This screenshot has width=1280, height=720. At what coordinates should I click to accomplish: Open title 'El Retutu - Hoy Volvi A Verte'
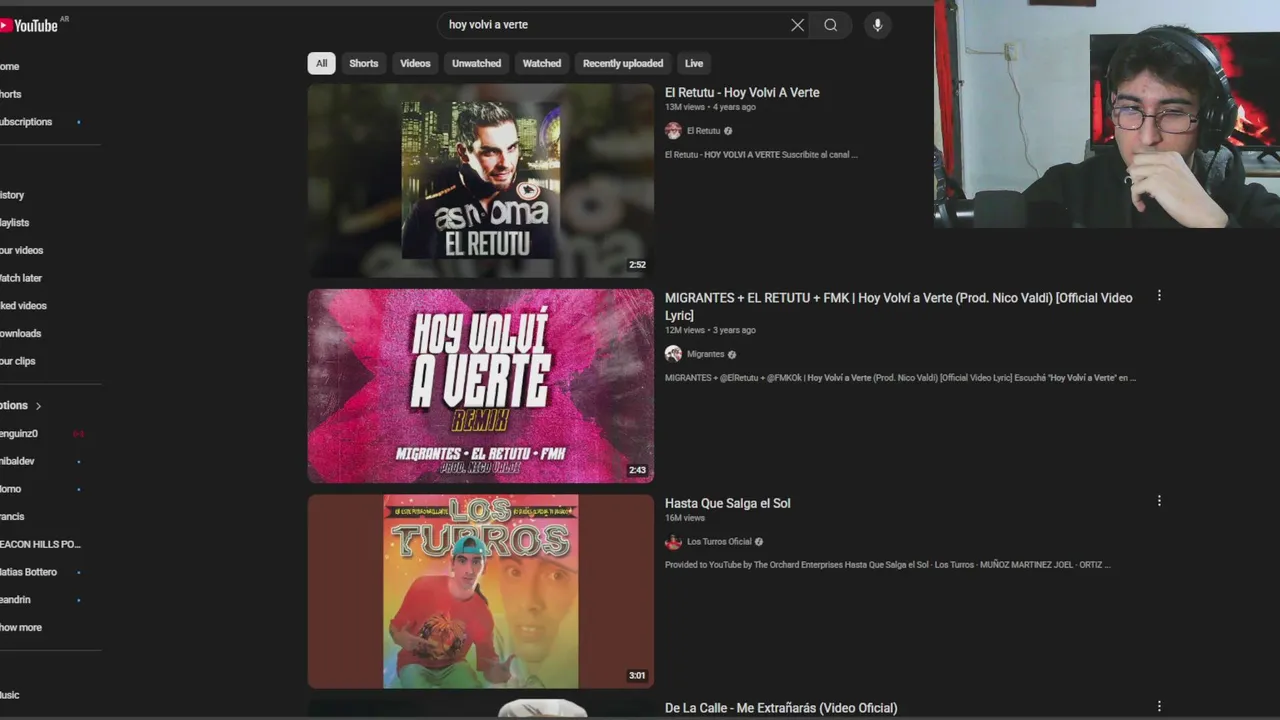pos(742,92)
